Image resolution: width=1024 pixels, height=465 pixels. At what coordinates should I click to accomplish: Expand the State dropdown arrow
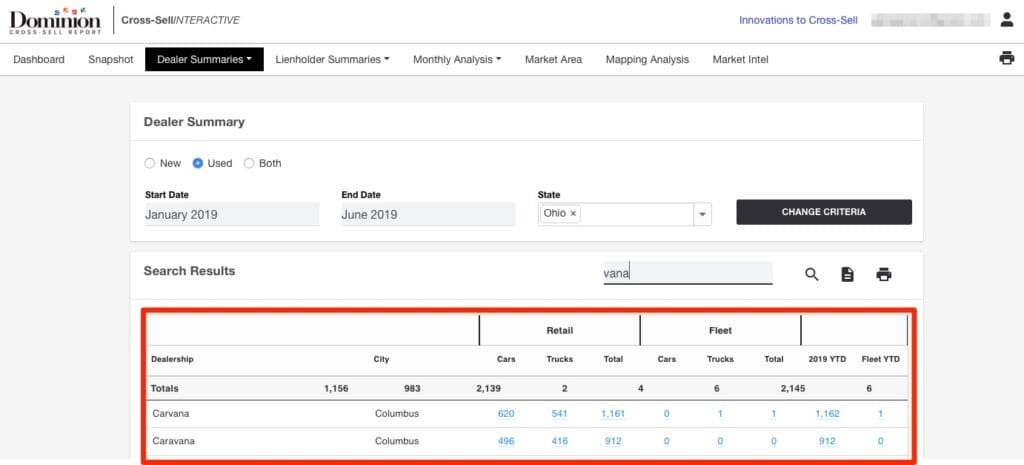(703, 214)
